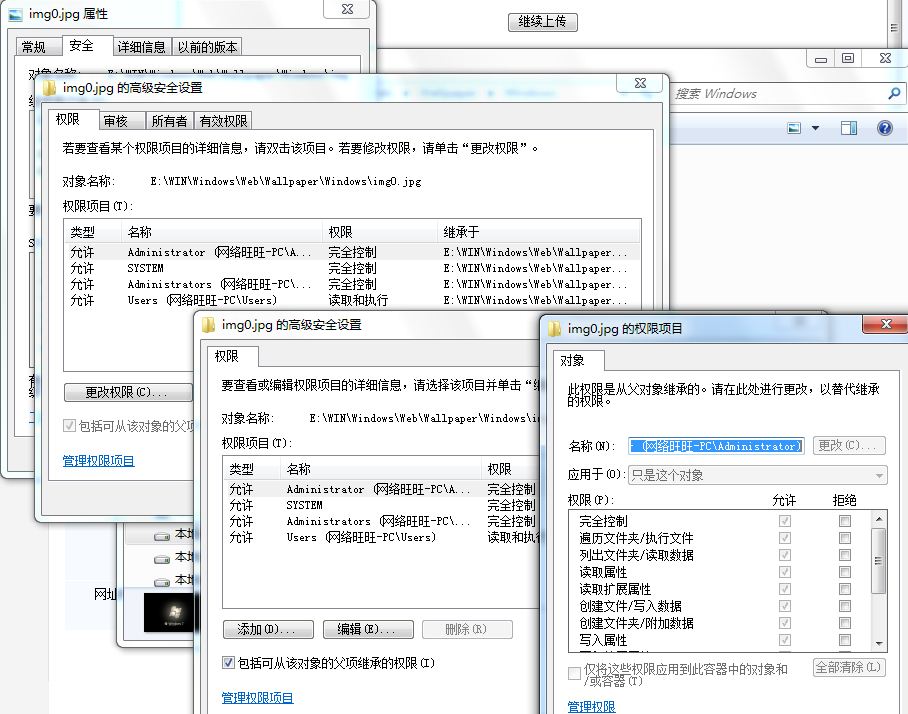Open the 以前的版本 tab
908x714 pixels.
(207, 47)
